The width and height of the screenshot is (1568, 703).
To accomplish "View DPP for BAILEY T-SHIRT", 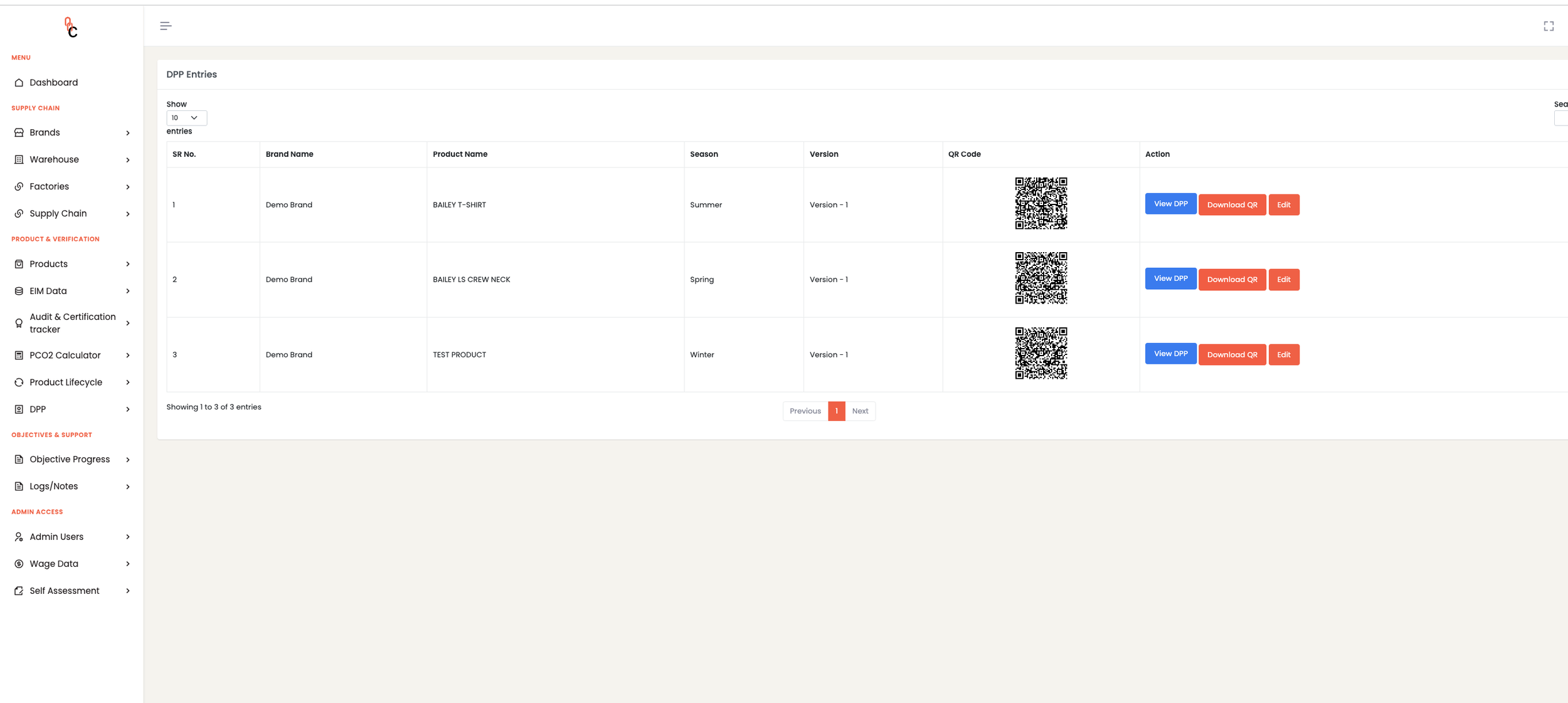I will pos(1170,204).
